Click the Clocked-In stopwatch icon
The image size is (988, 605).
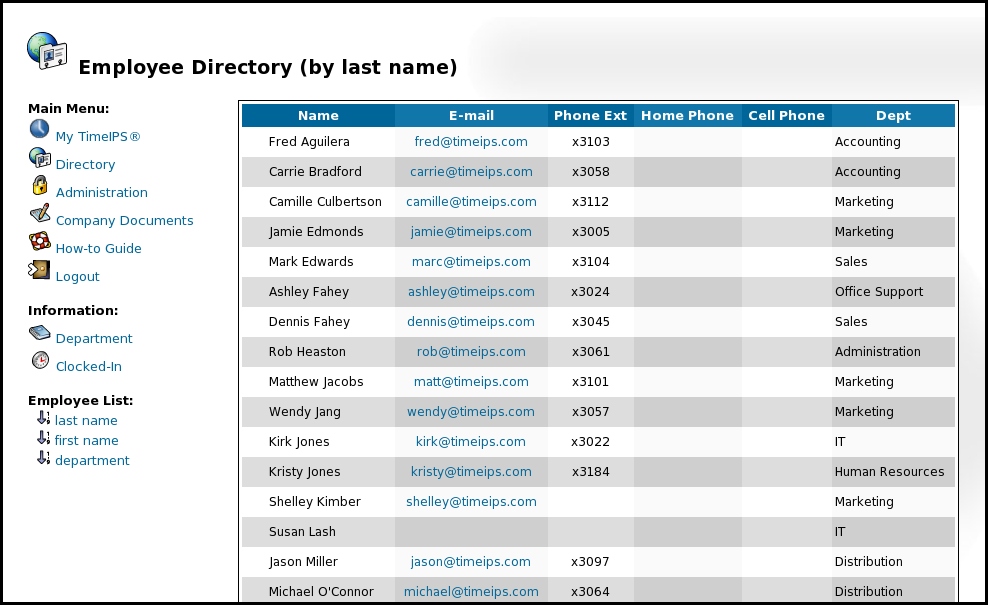[x=40, y=360]
